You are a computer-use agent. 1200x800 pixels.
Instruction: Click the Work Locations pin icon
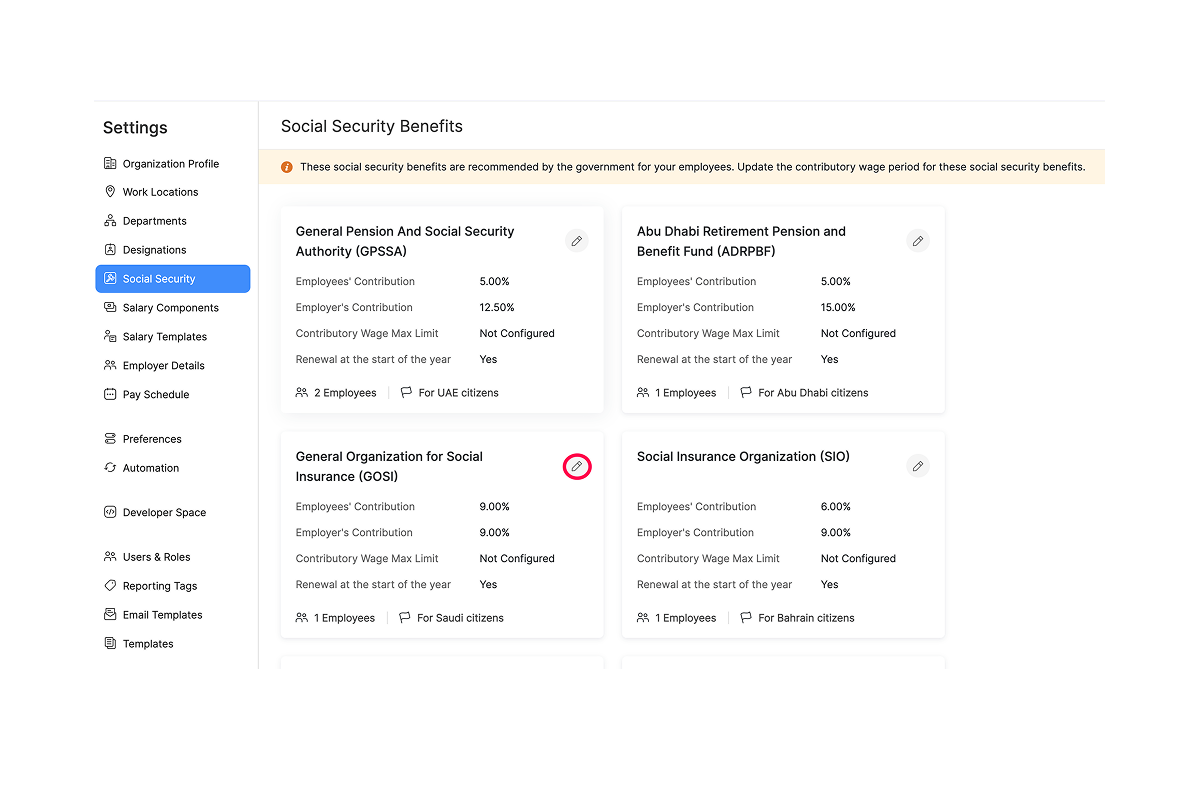click(110, 192)
